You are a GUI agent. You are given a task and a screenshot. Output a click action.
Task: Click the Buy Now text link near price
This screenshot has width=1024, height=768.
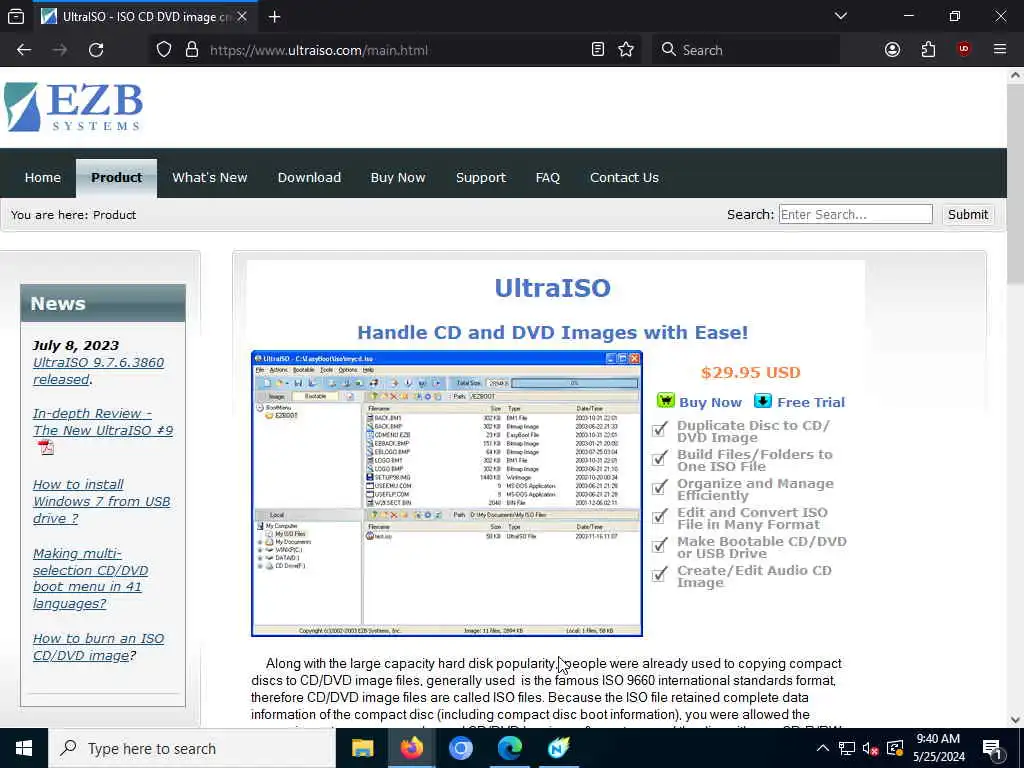coord(711,402)
